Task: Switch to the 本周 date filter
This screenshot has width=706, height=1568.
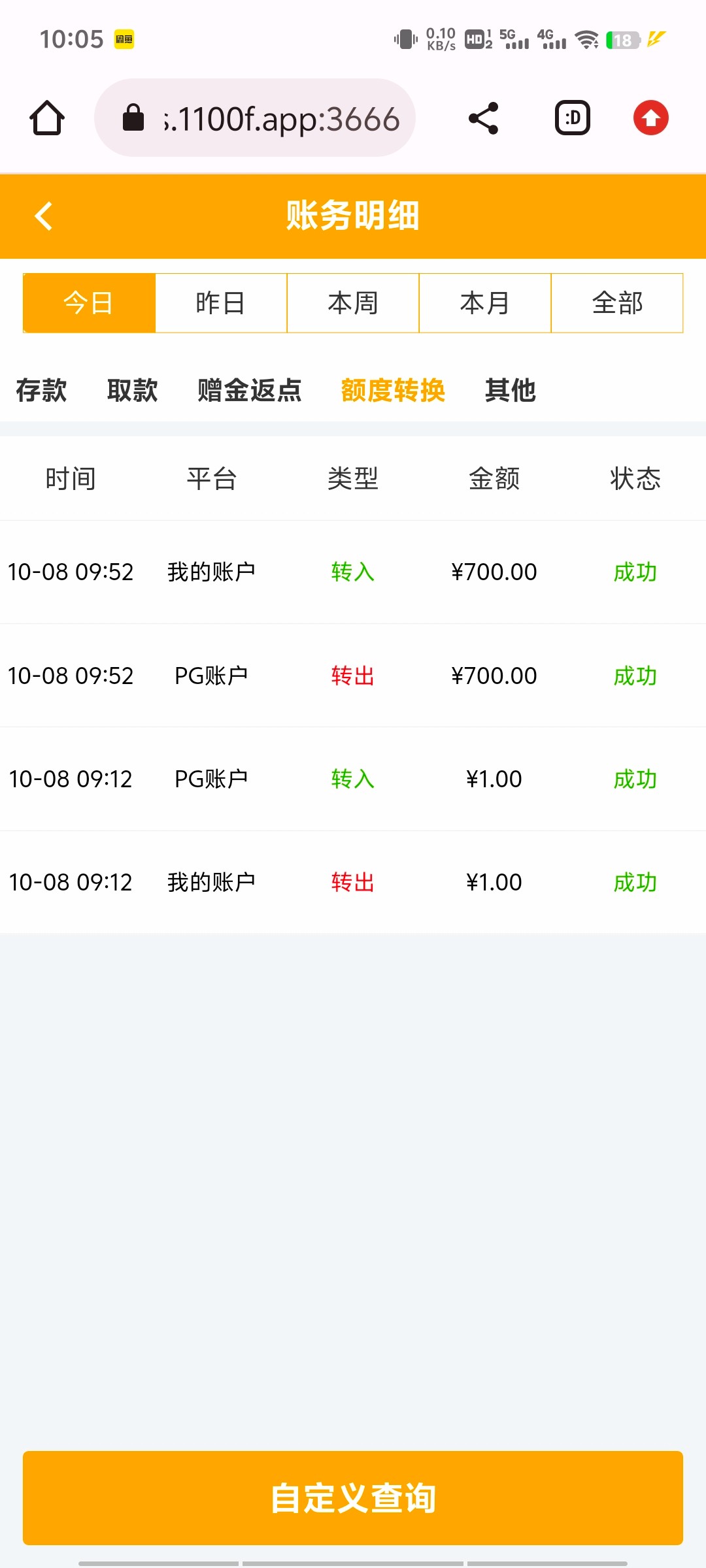Action: click(353, 303)
